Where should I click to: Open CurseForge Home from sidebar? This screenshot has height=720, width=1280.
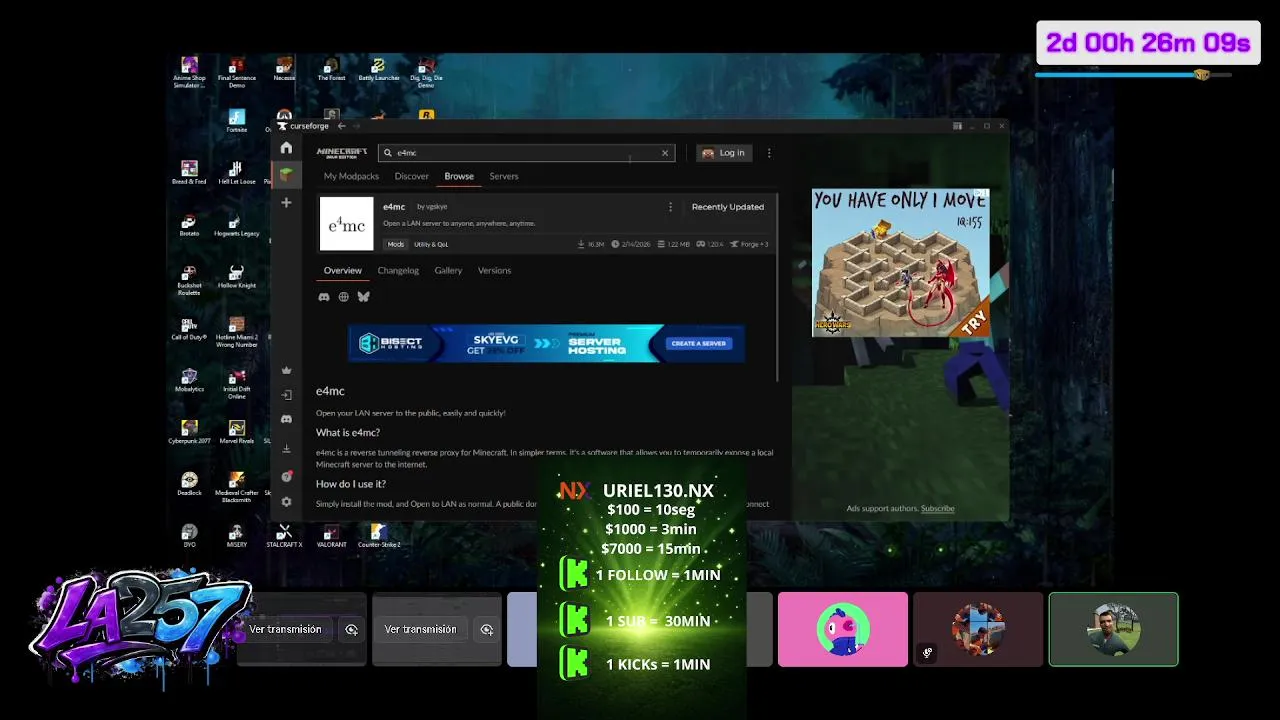coord(286,148)
